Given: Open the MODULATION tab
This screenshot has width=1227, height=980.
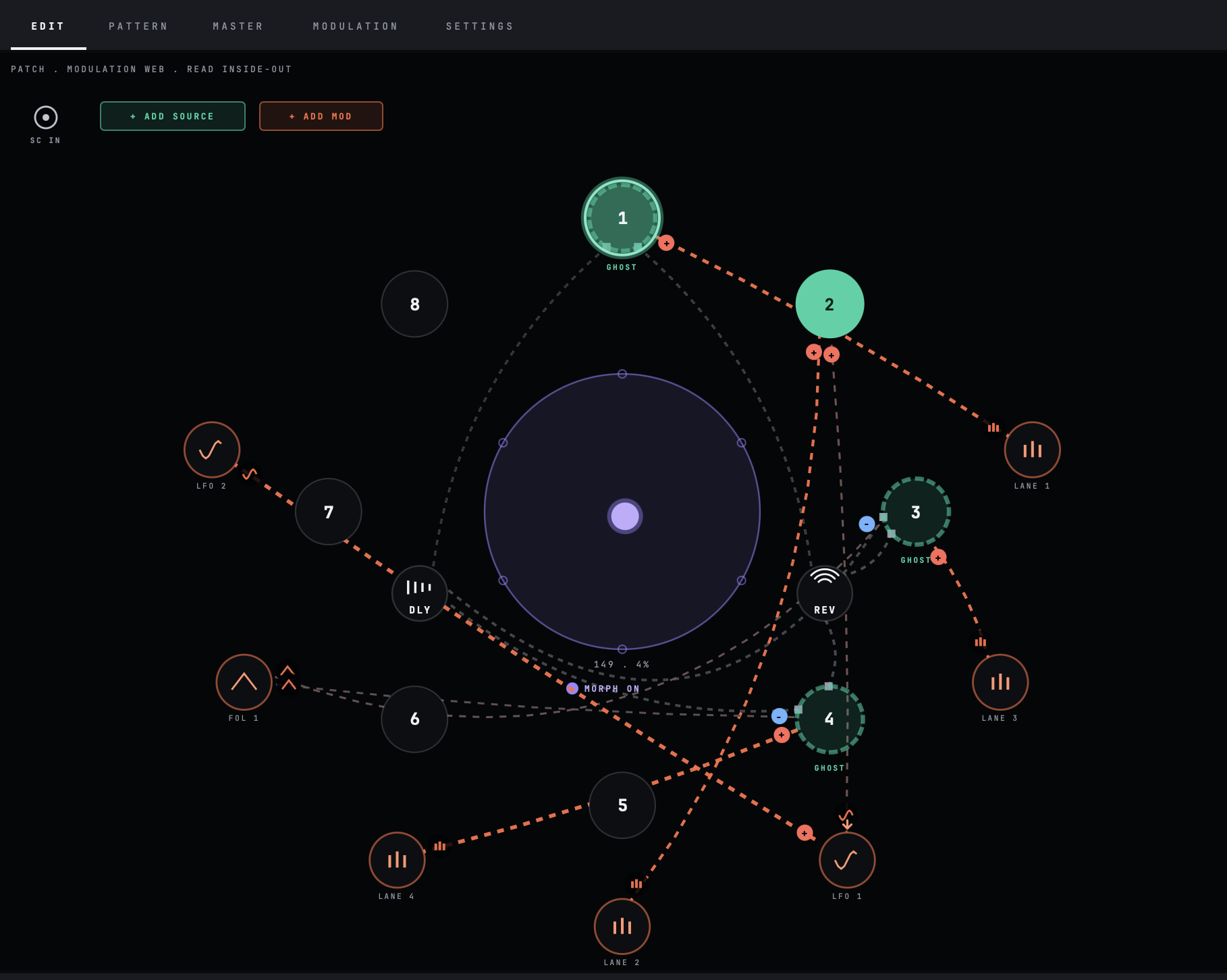Looking at the screenshot, I should click(x=356, y=26).
